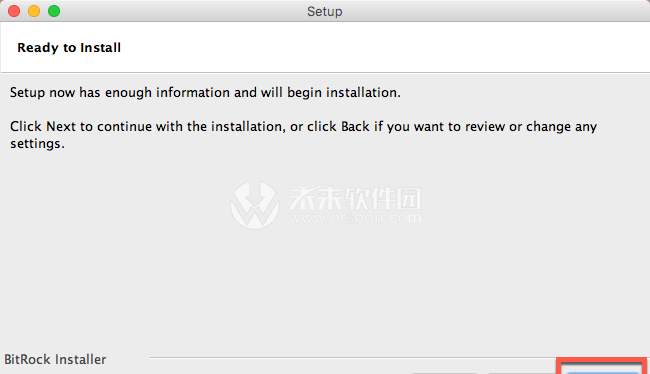
Task: Click the white header panel area
Action: pyautogui.click(x=325, y=47)
